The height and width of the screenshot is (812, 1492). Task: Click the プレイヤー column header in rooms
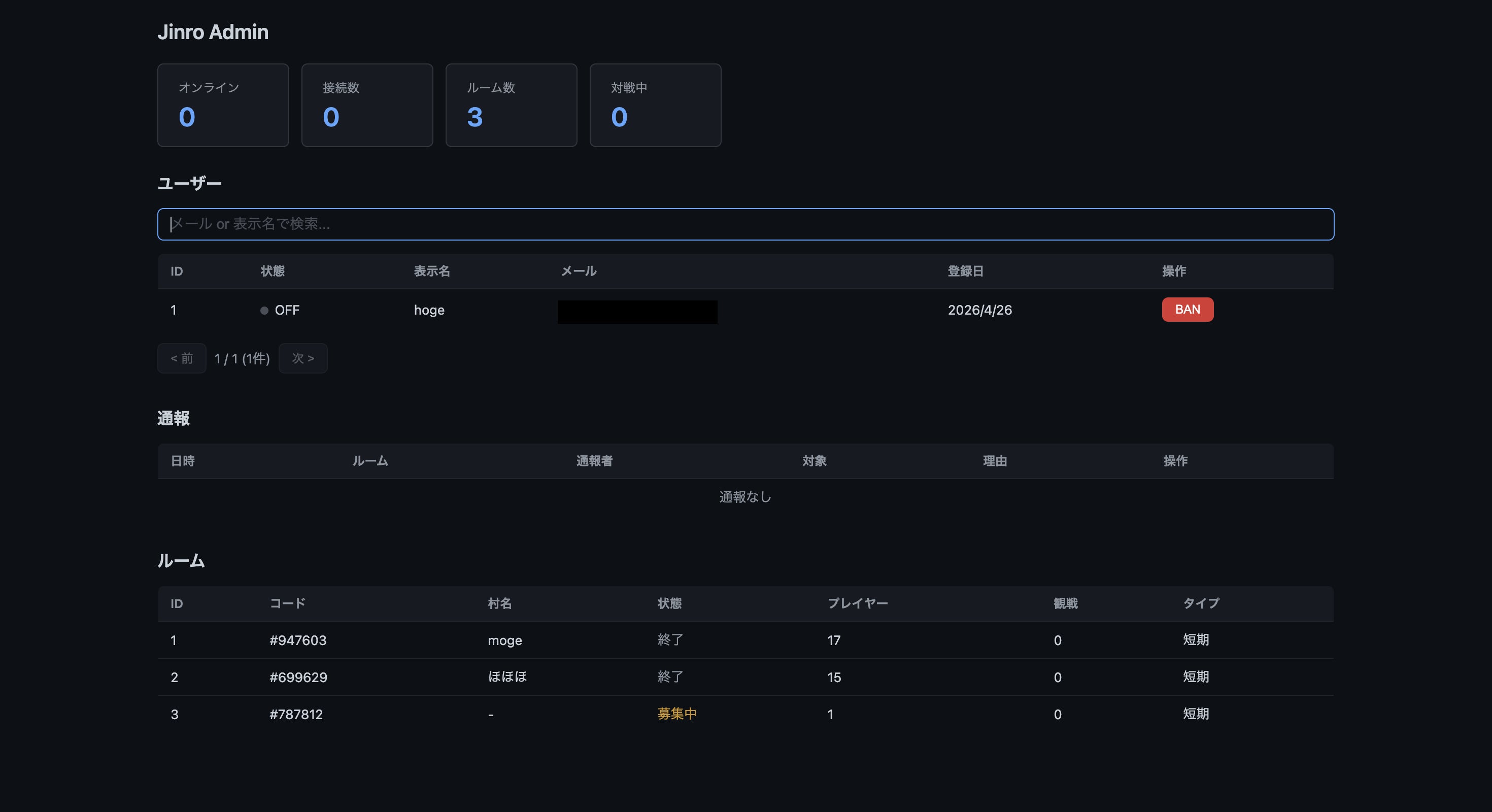(x=857, y=603)
